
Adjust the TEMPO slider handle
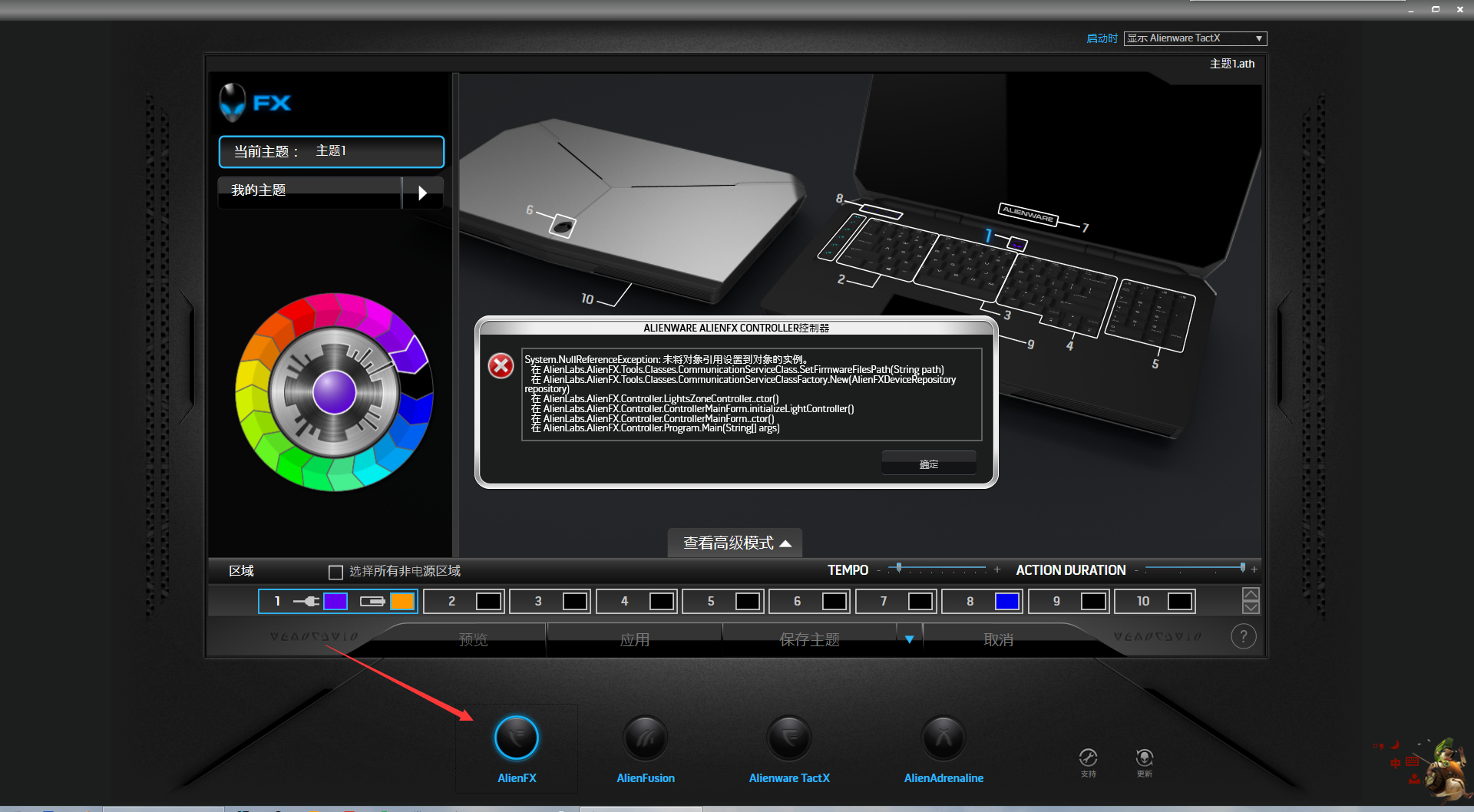tap(899, 568)
